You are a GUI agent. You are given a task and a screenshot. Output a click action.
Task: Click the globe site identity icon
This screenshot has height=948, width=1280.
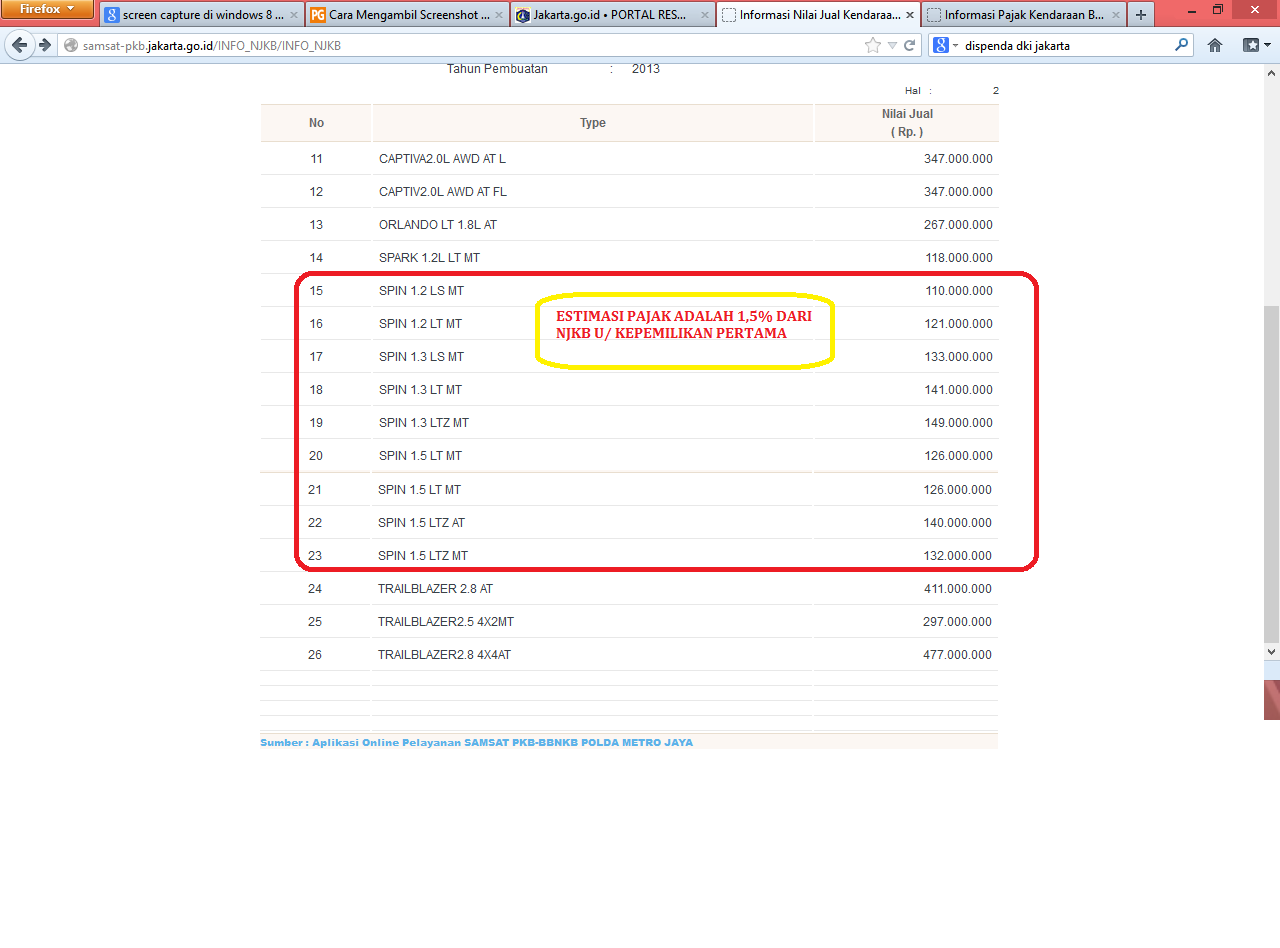(x=70, y=45)
